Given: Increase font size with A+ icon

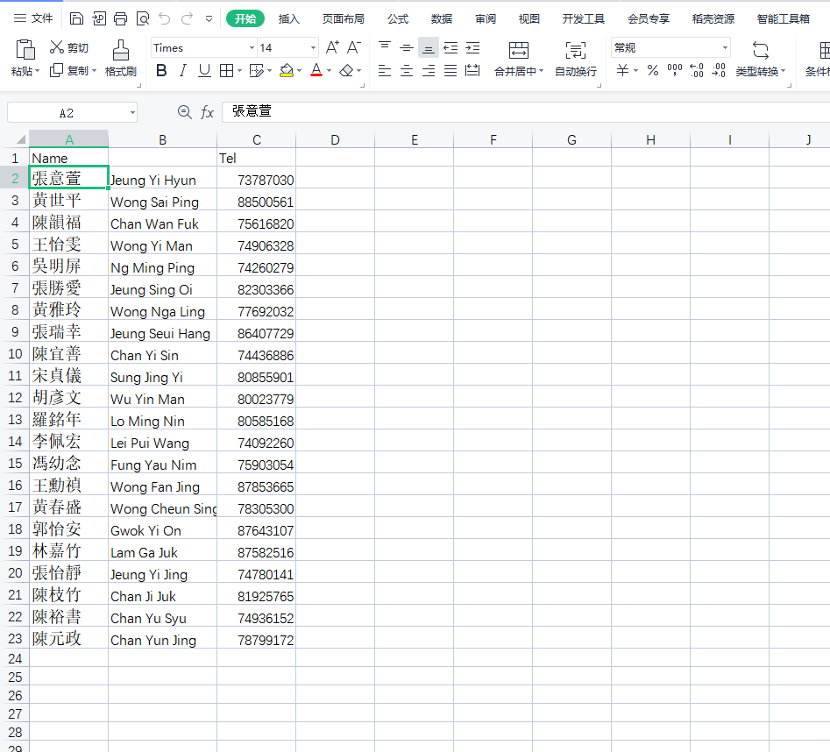Looking at the screenshot, I should click(x=332, y=48).
